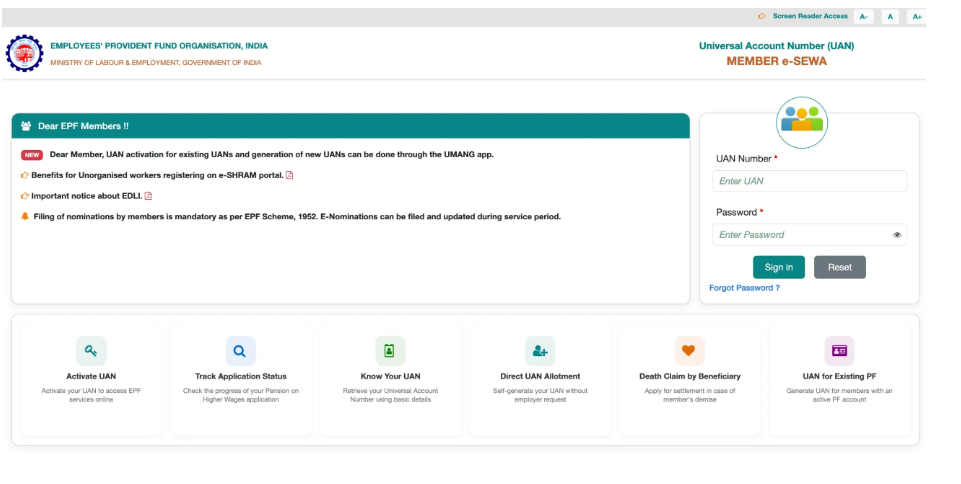Click the Sign in button
This screenshot has width=961, height=484.
click(x=779, y=267)
